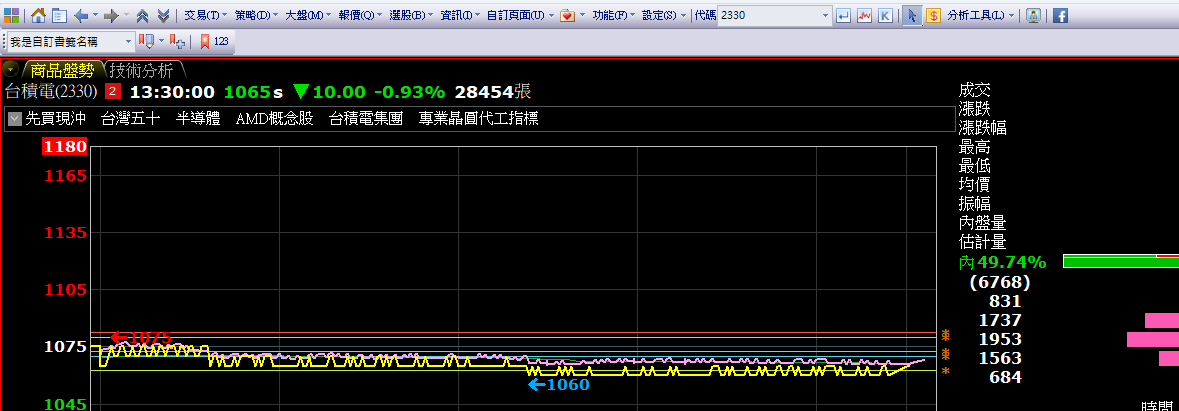Image resolution: width=1179 pixels, height=411 pixels.
Task: Click the 先買現沖 tag link
Action: 56,118
